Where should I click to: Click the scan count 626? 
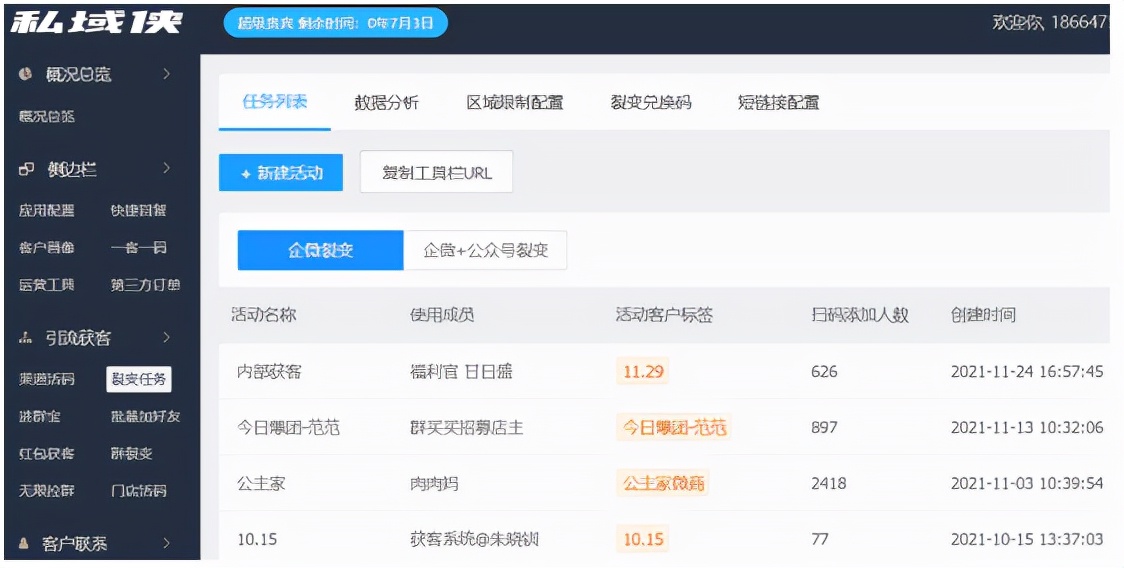pos(824,371)
